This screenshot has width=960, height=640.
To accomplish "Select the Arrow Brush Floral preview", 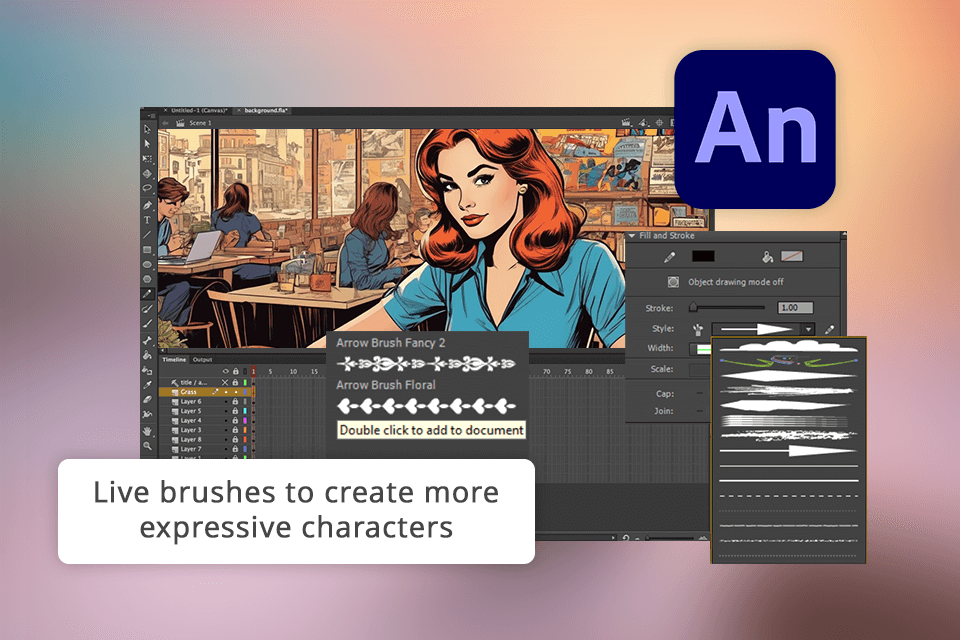I will click(426, 405).
